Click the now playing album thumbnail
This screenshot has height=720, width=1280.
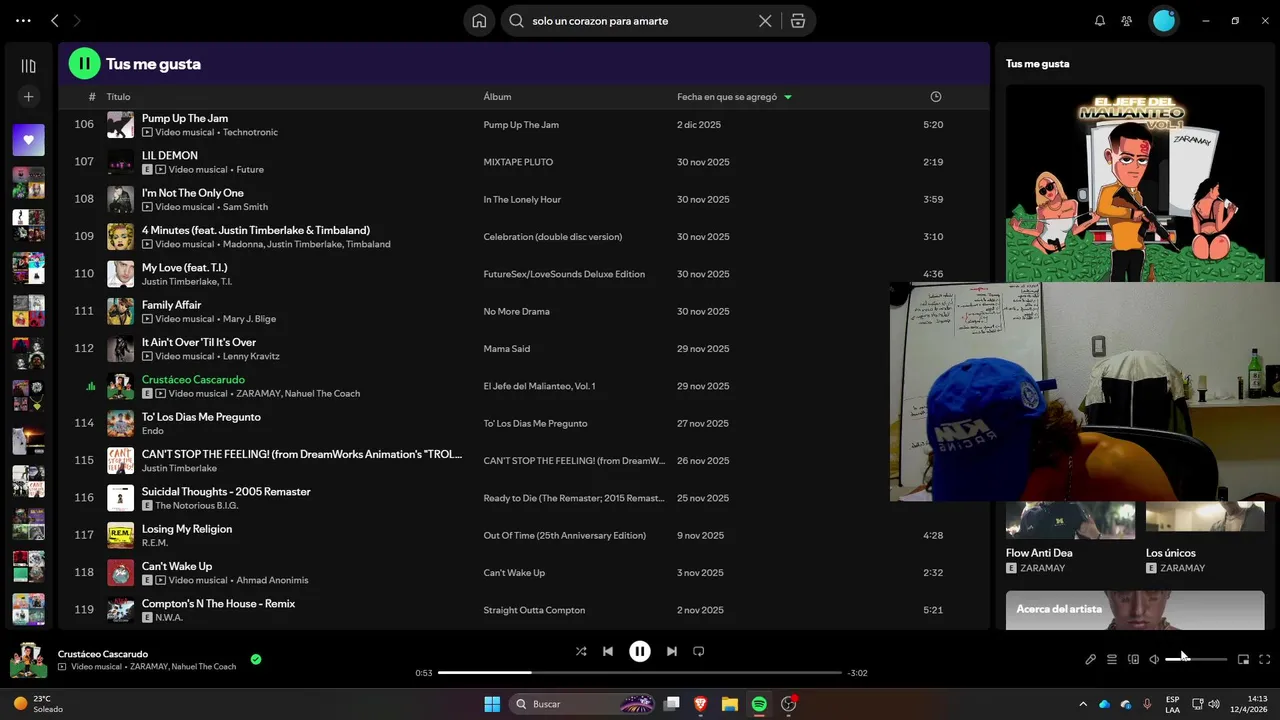click(x=28, y=660)
